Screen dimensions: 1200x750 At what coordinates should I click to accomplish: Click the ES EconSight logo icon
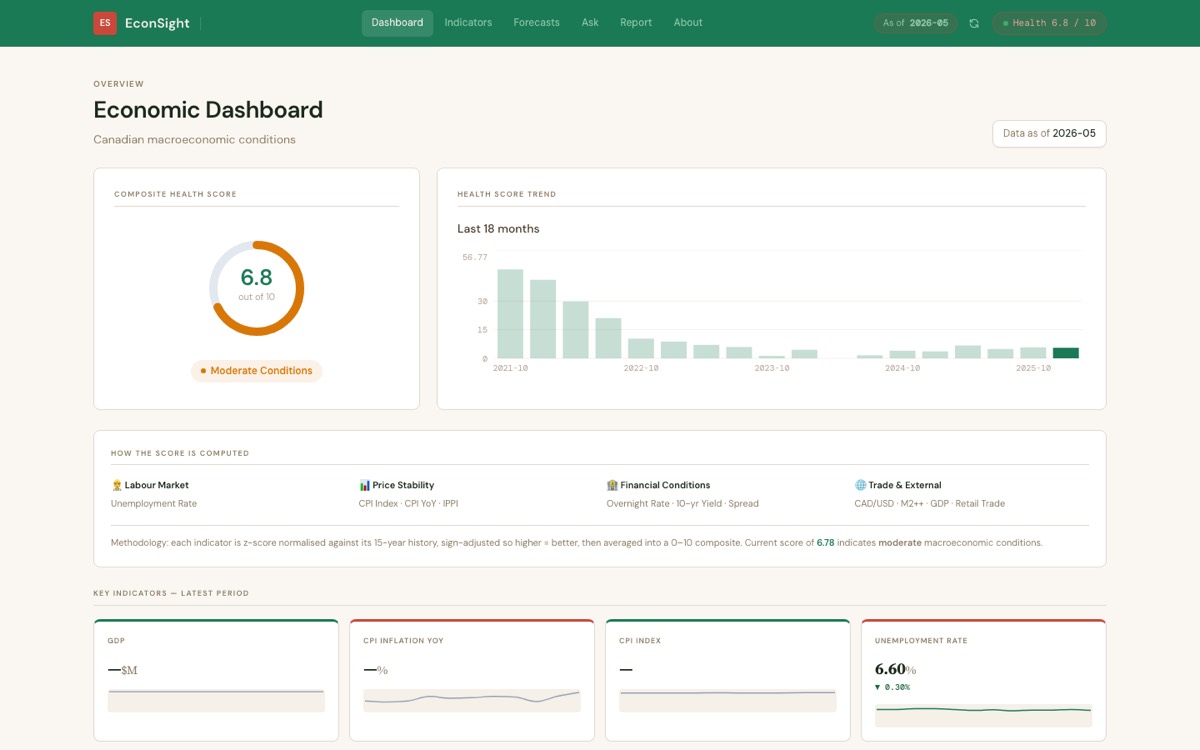[x=105, y=23]
